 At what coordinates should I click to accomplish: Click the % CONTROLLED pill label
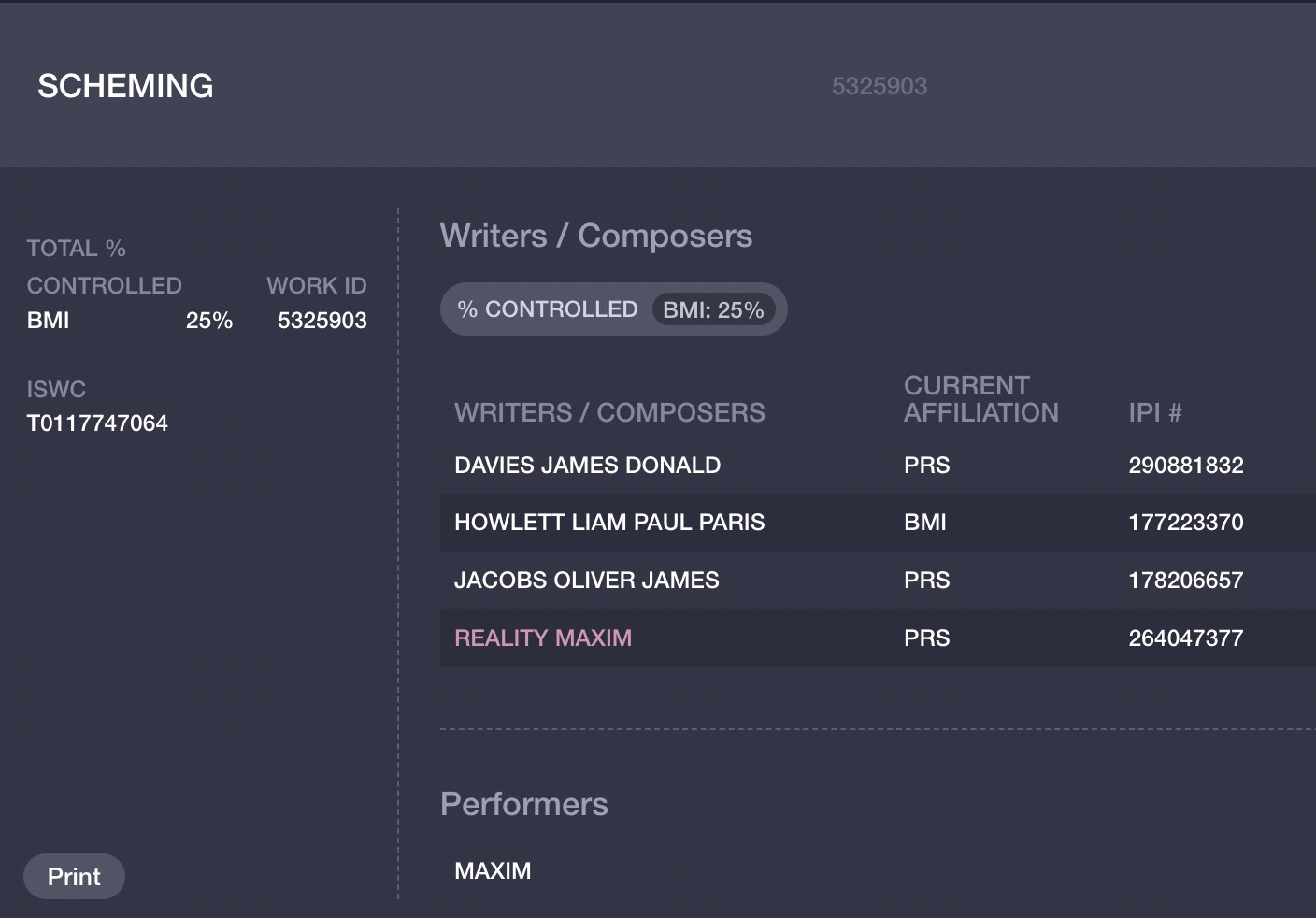tap(548, 309)
